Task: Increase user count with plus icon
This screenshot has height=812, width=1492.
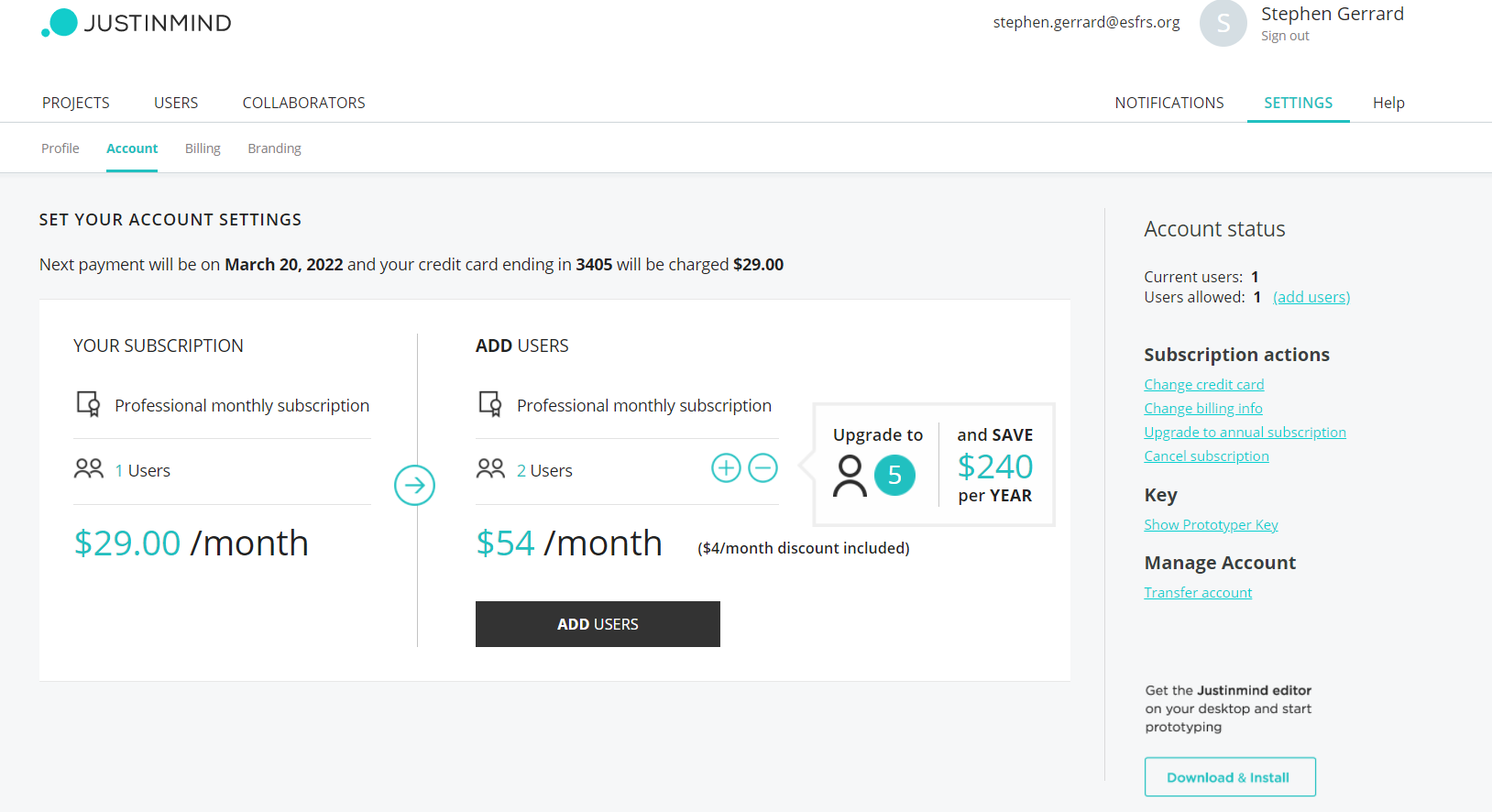Action: pyautogui.click(x=726, y=468)
